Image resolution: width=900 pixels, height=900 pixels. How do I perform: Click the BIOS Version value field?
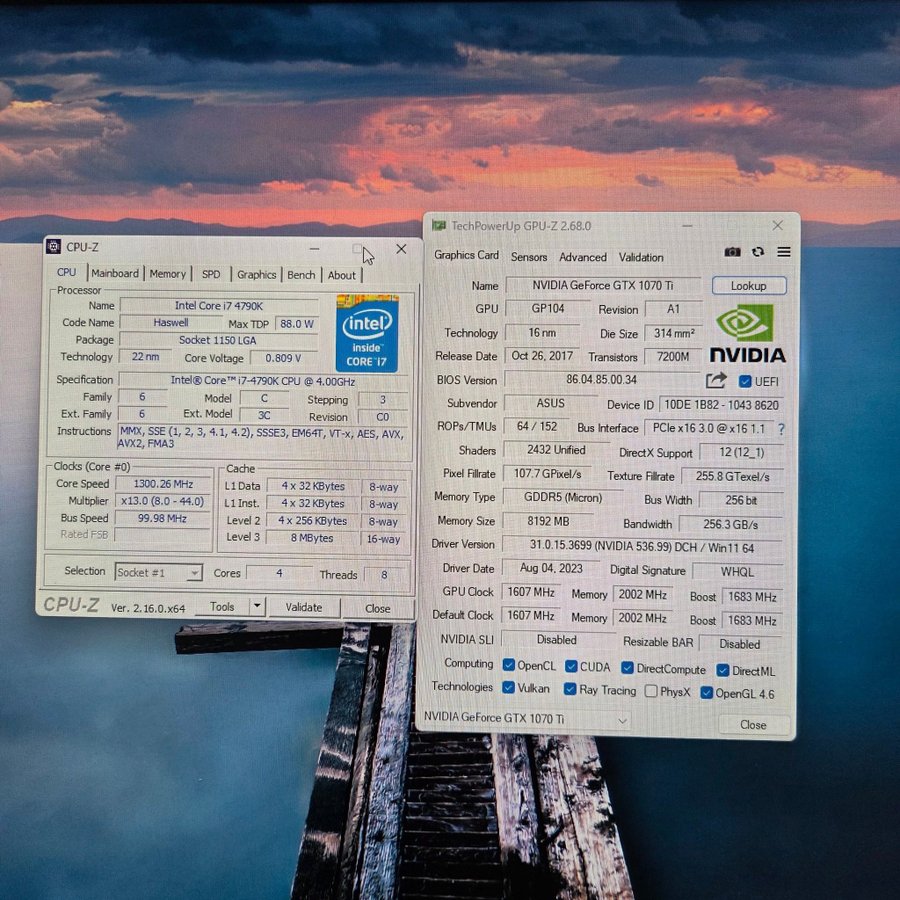point(600,381)
